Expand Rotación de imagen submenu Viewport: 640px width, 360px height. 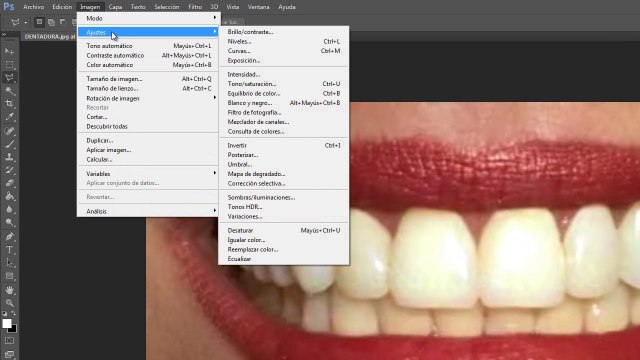pos(149,98)
